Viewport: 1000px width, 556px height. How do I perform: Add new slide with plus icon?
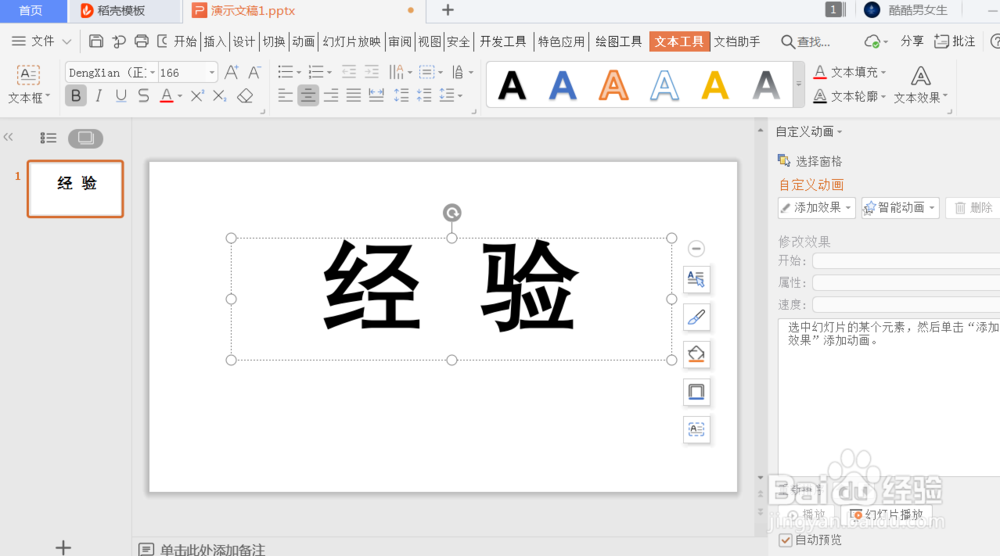coord(63,547)
